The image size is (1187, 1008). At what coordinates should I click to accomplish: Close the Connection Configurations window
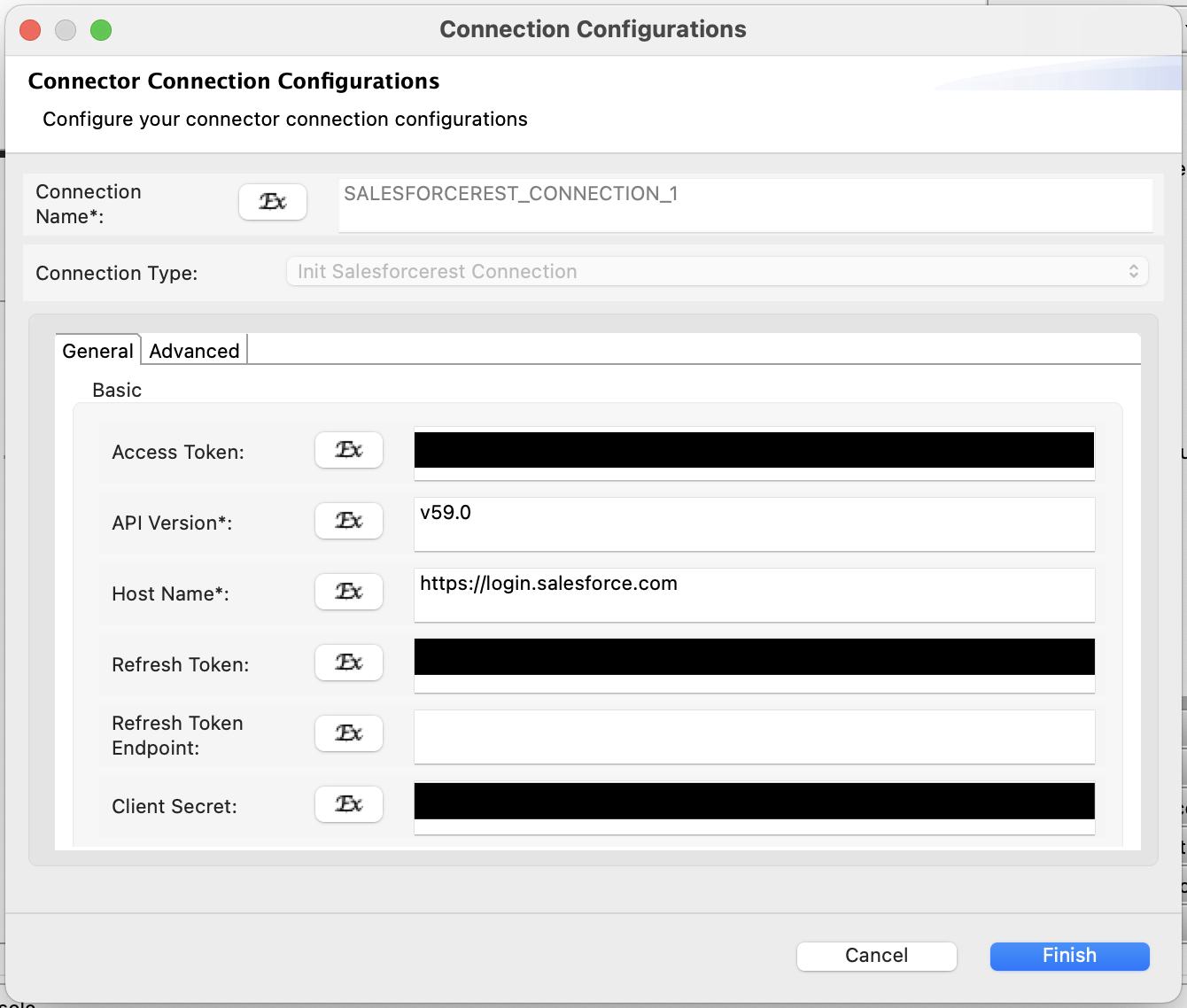pos(30,30)
